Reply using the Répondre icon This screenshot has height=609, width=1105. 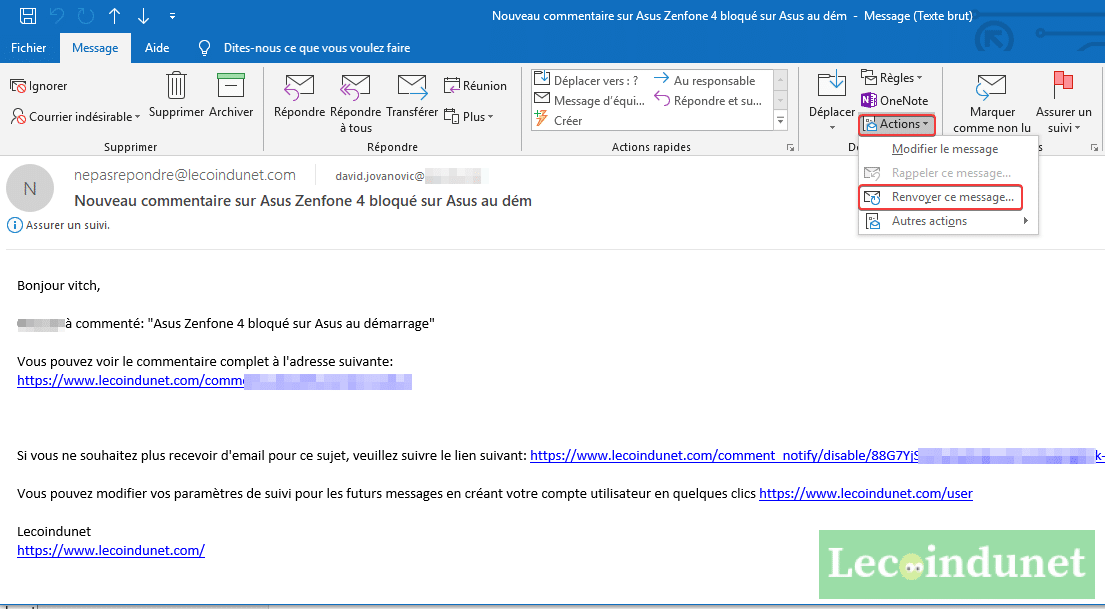point(300,95)
